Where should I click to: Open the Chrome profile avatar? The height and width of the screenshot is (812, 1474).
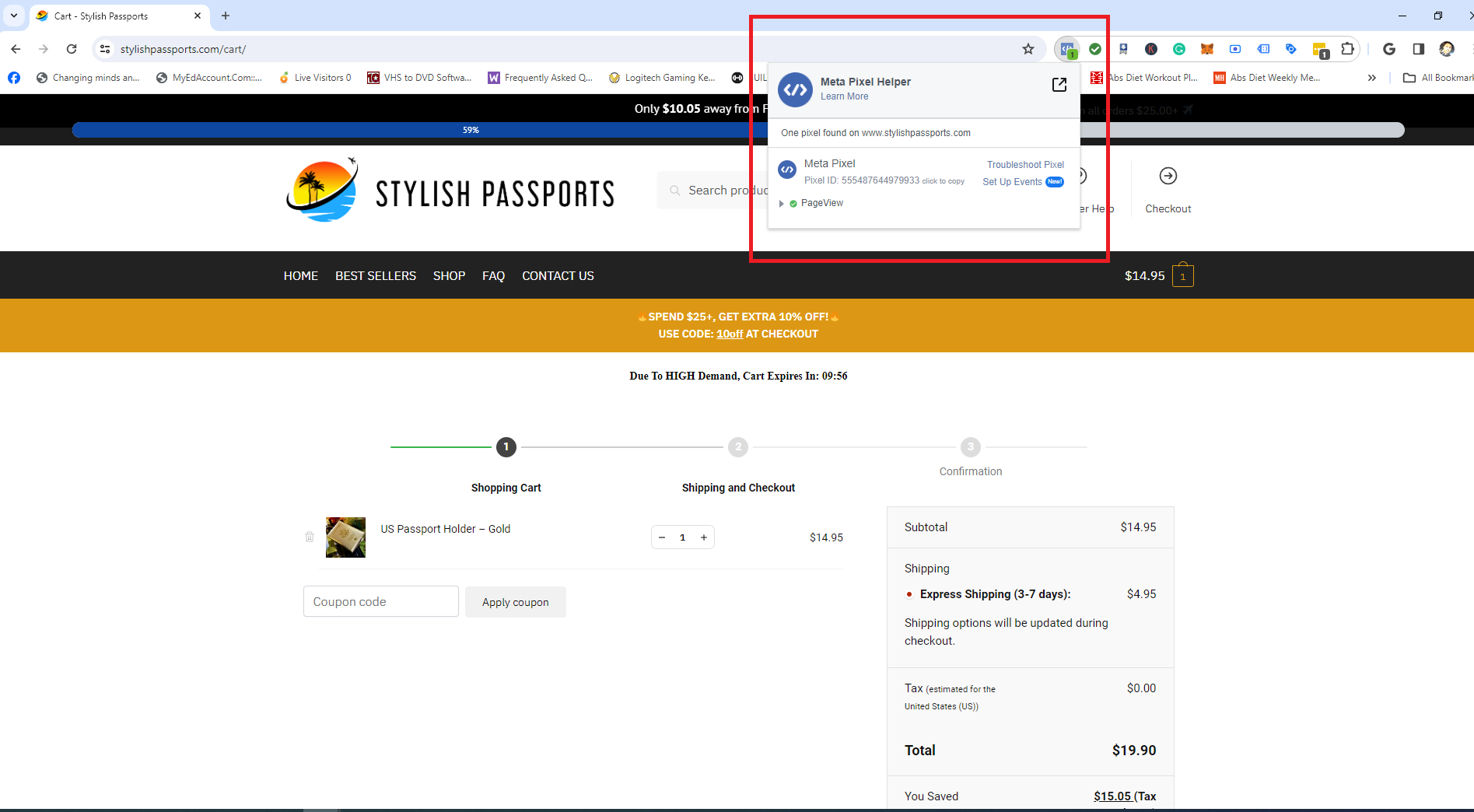tap(1447, 49)
